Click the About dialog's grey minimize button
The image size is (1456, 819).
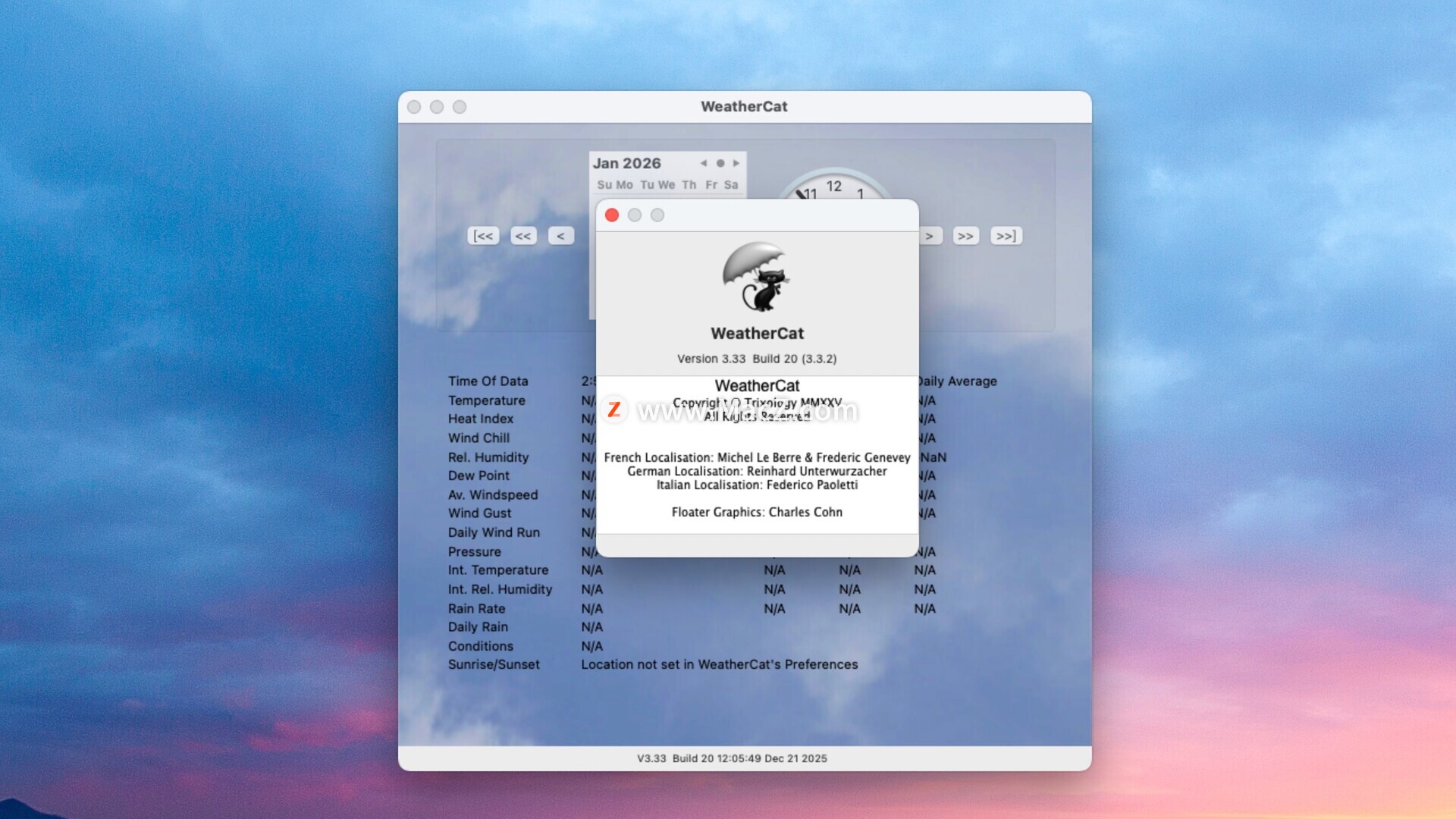[635, 215]
